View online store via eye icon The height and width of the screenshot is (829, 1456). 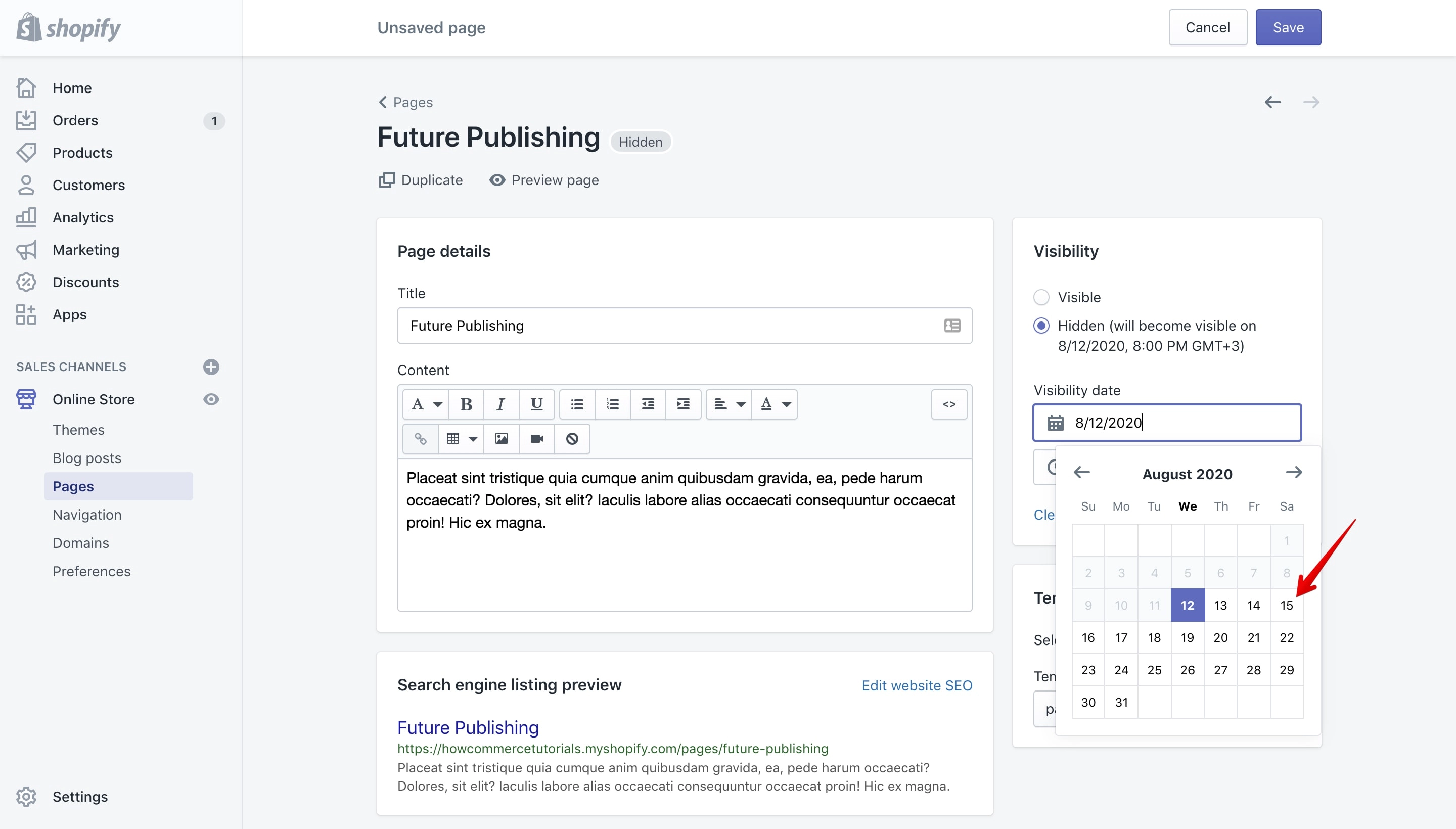pos(211,399)
